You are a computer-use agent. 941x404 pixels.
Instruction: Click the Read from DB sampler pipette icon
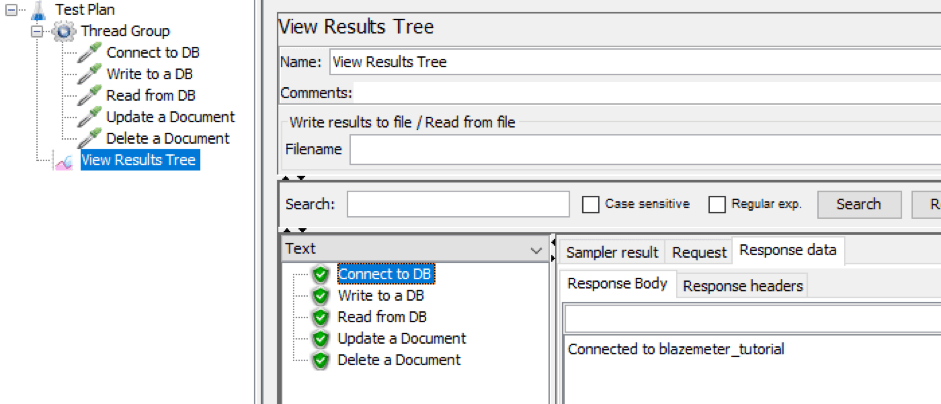coord(90,95)
